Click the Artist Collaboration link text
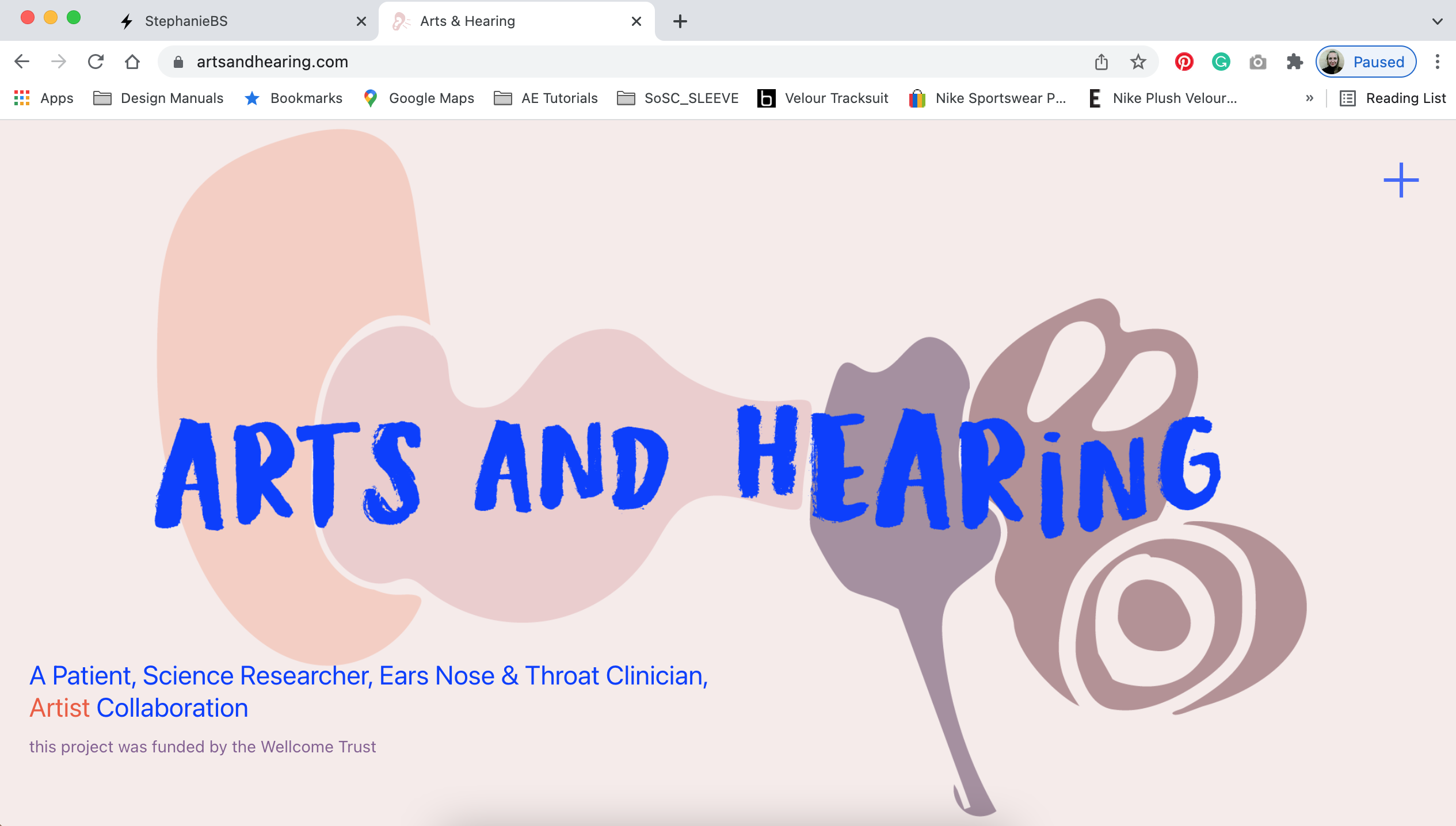 tap(139, 708)
